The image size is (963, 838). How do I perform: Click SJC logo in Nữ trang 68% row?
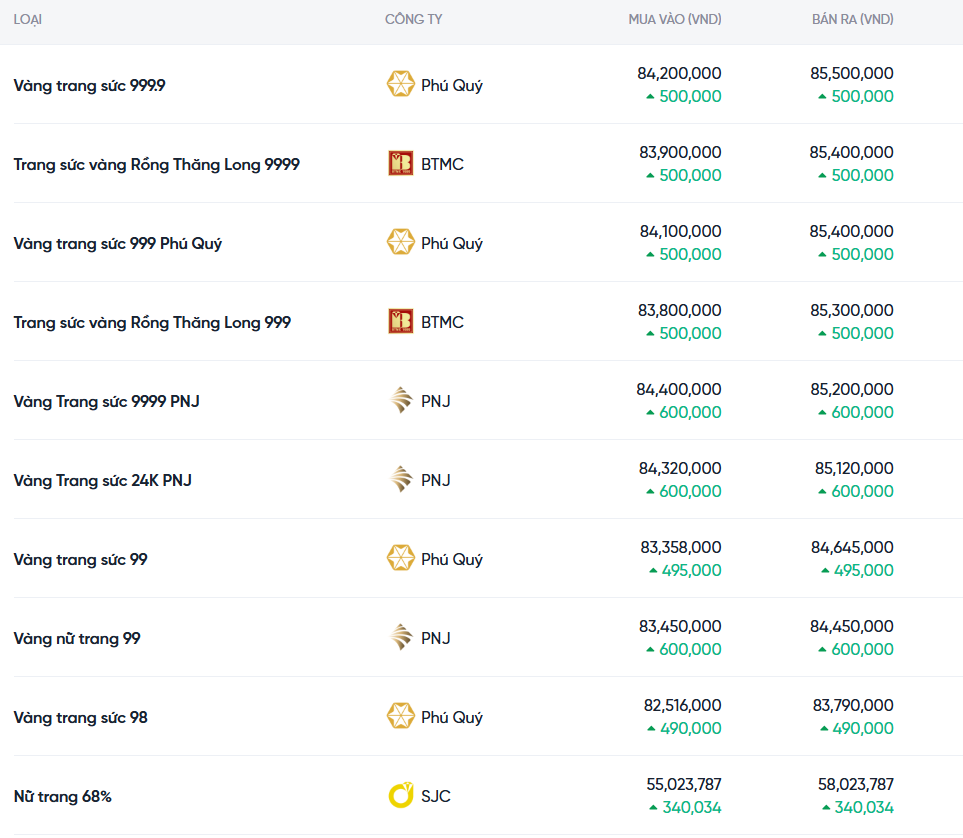tap(400, 796)
